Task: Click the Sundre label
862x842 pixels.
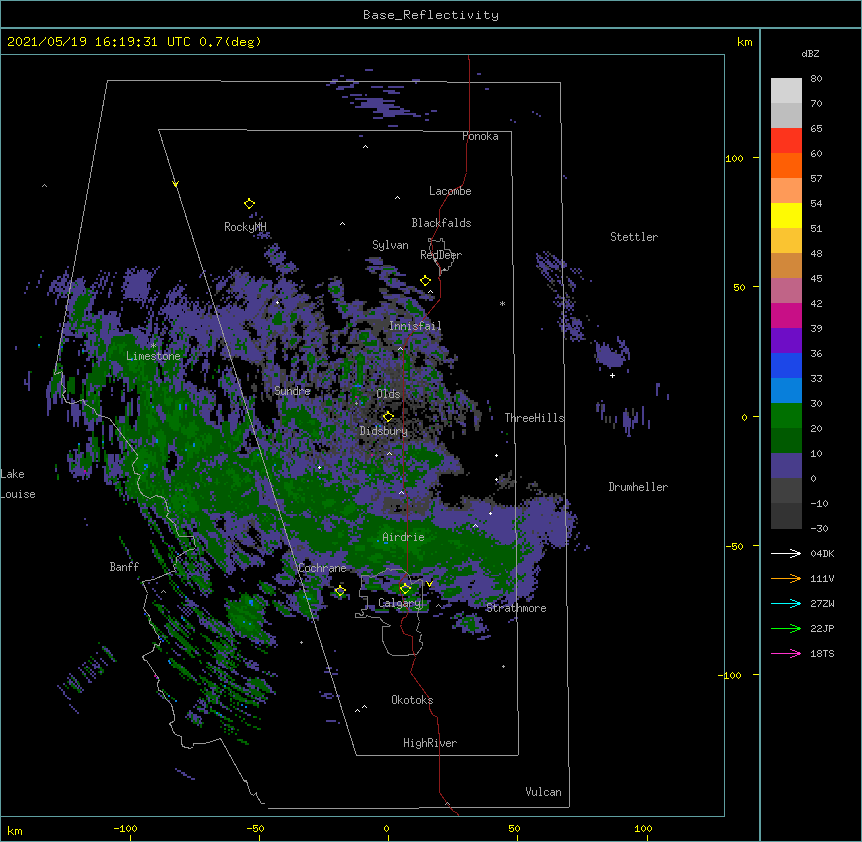Action: 292,391
